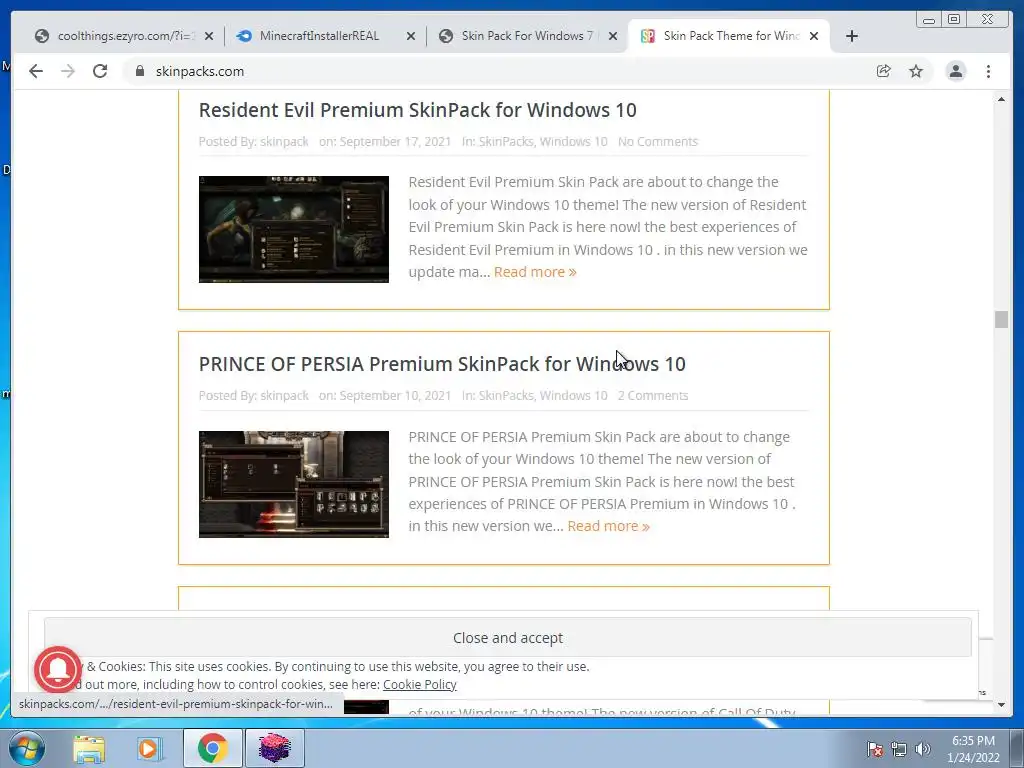Click the Close and accept cookie button
Image resolution: width=1024 pixels, height=768 pixels.
pyautogui.click(x=507, y=637)
